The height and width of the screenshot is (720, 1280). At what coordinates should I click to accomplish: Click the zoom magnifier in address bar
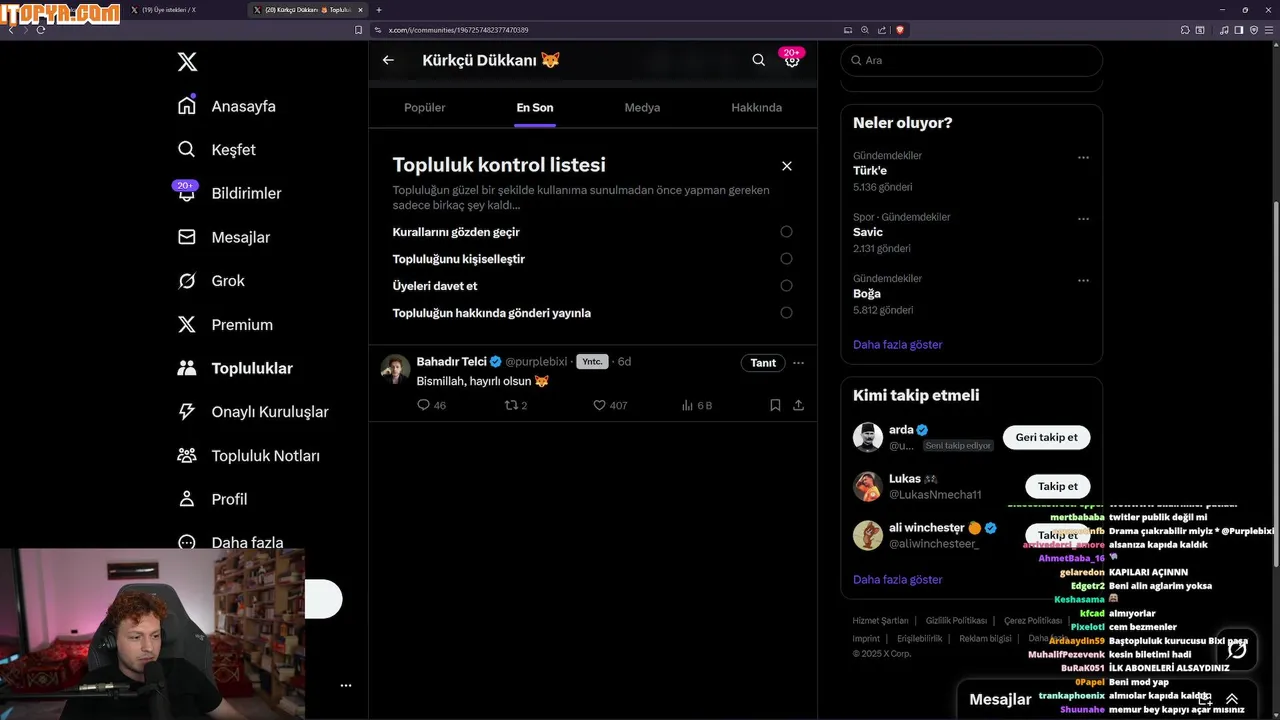(x=865, y=30)
